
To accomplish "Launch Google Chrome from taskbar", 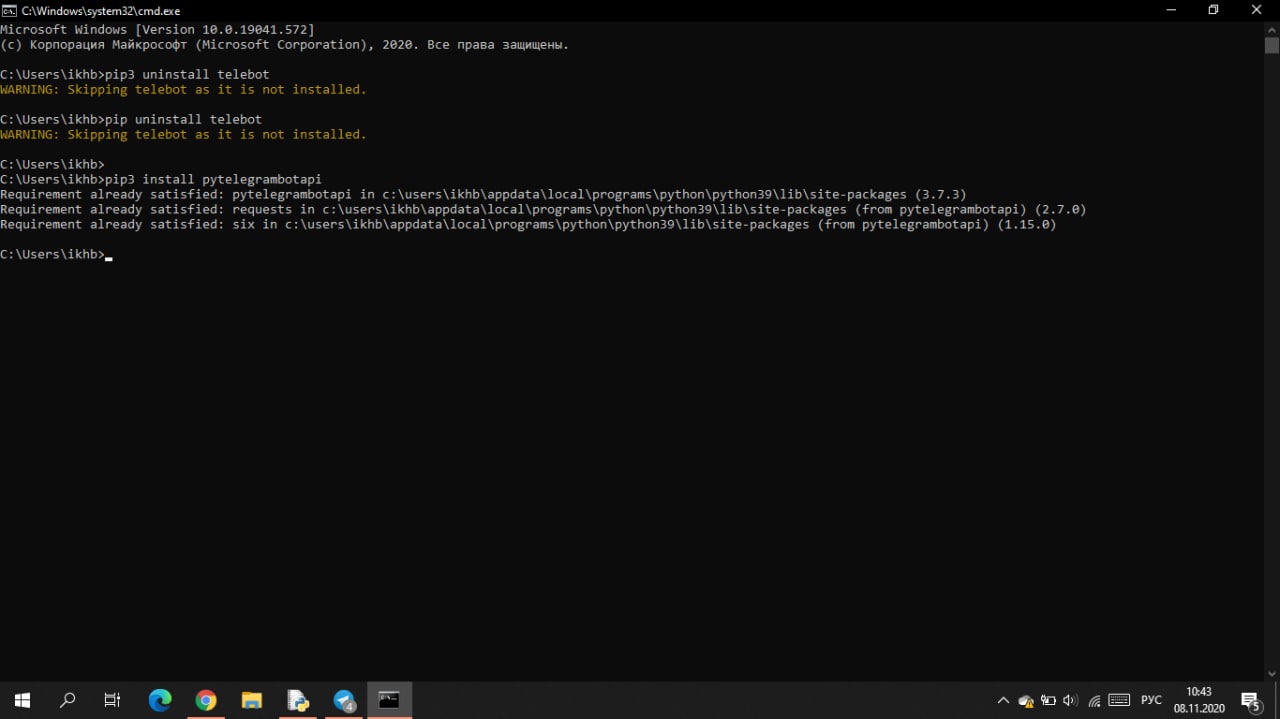I will click(205, 700).
